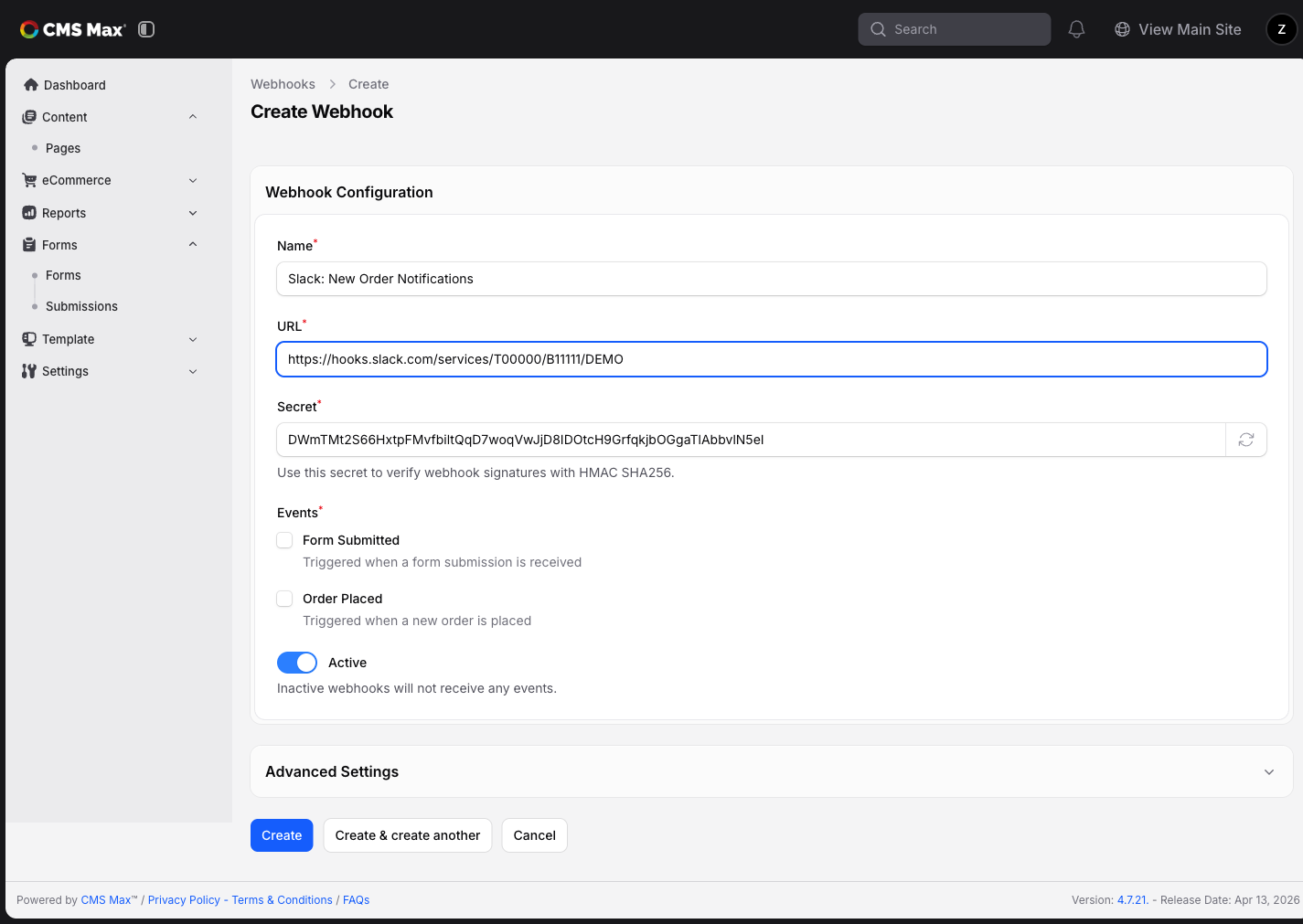This screenshot has height=924, width=1303.
Task: Click the blue Create button
Action: tap(282, 835)
